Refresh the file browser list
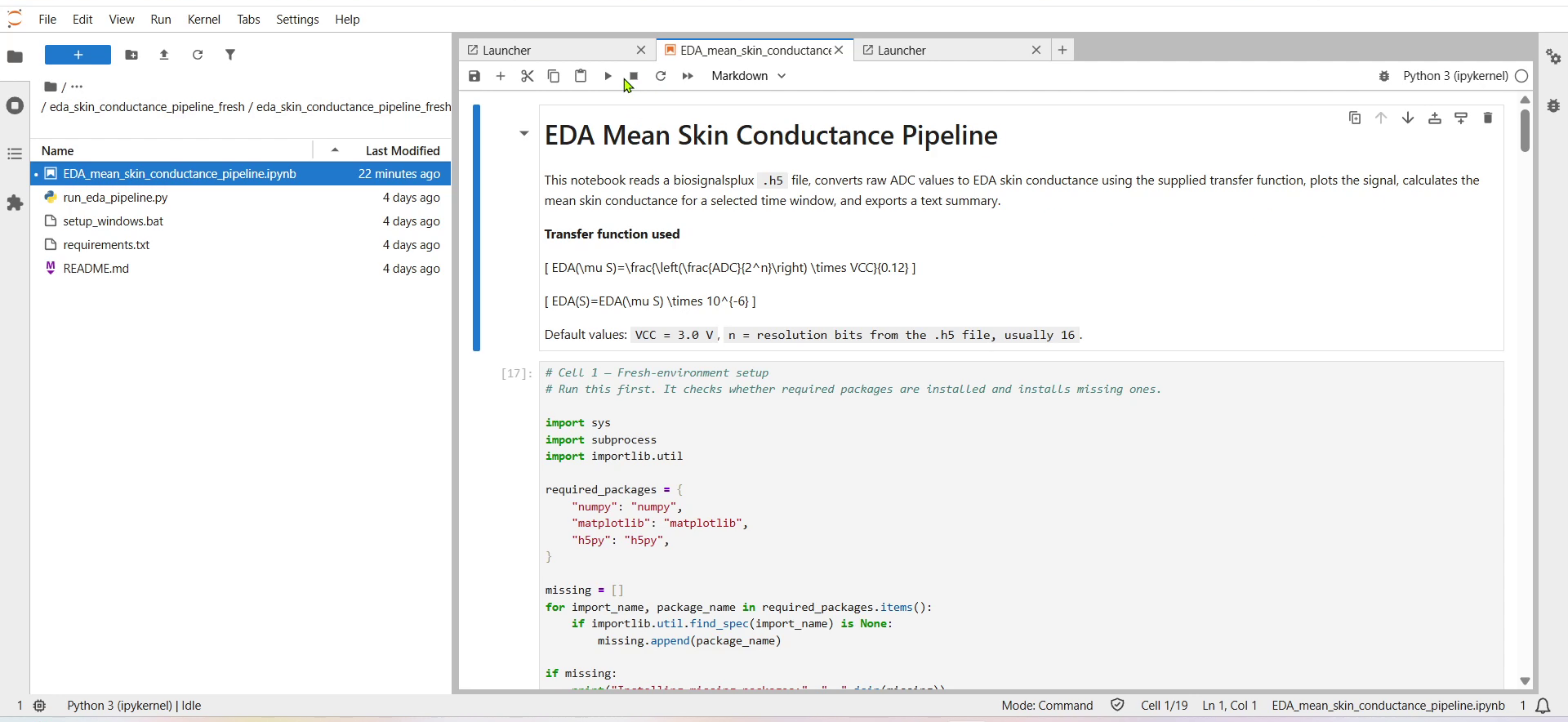This screenshot has width=1568, height=722. tap(198, 55)
